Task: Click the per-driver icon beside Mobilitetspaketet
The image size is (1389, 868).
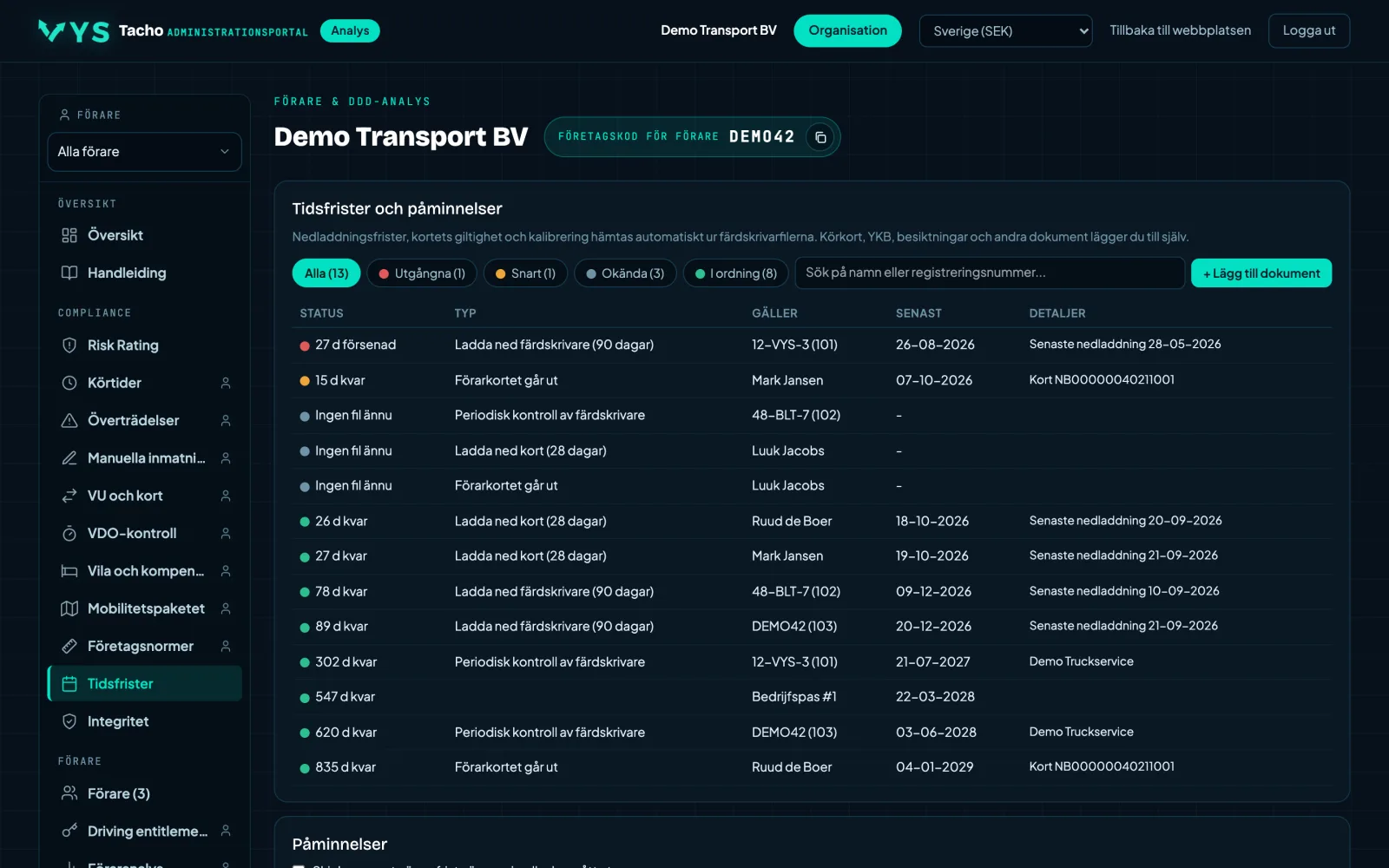Action: pyautogui.click(x=226, y=608)
